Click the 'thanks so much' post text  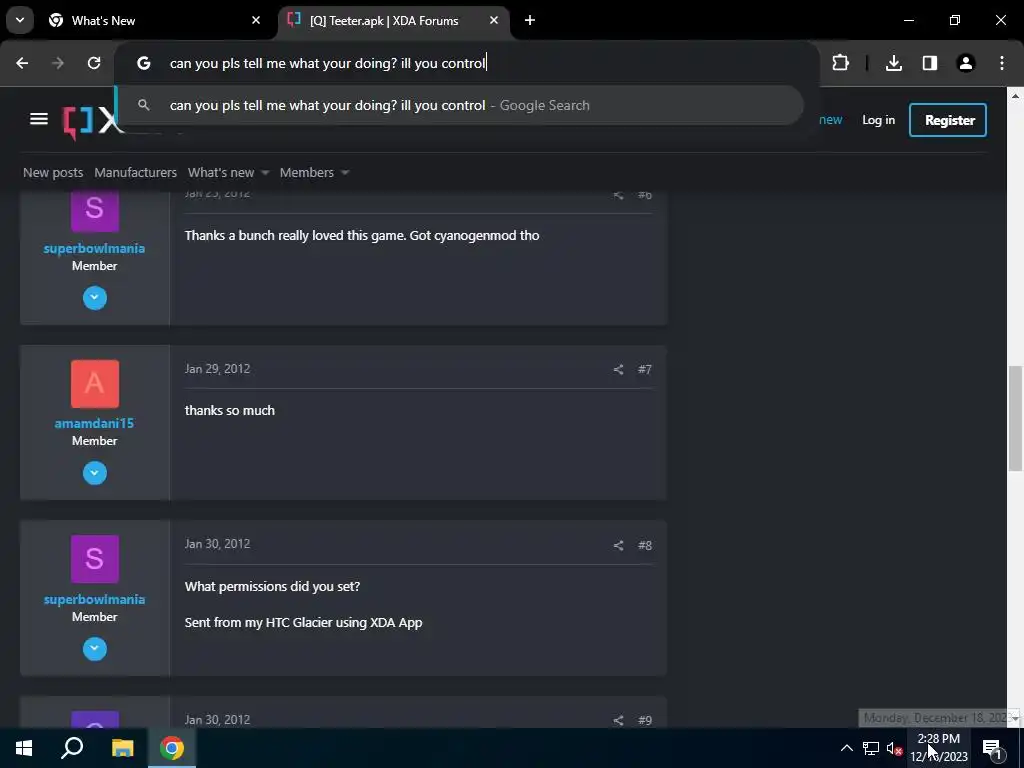[229, 410]
